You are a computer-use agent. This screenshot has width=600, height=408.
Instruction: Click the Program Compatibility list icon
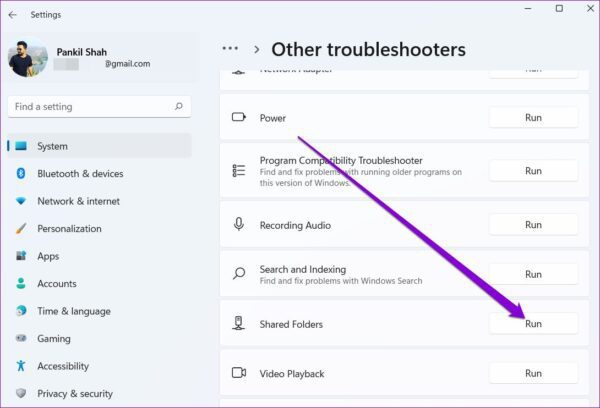point(239,171)
